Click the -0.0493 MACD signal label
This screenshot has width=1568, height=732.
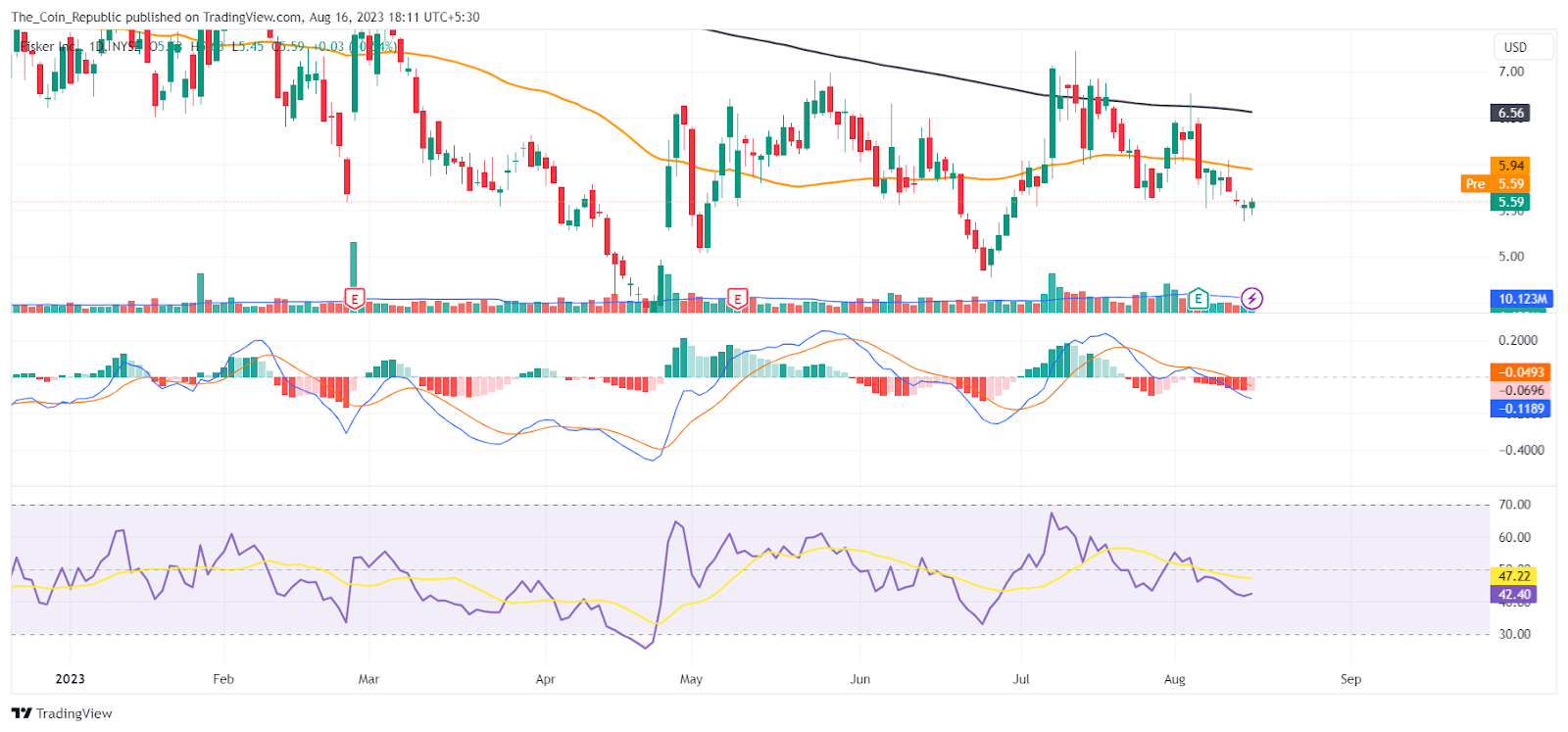[x=1521, y=372]
